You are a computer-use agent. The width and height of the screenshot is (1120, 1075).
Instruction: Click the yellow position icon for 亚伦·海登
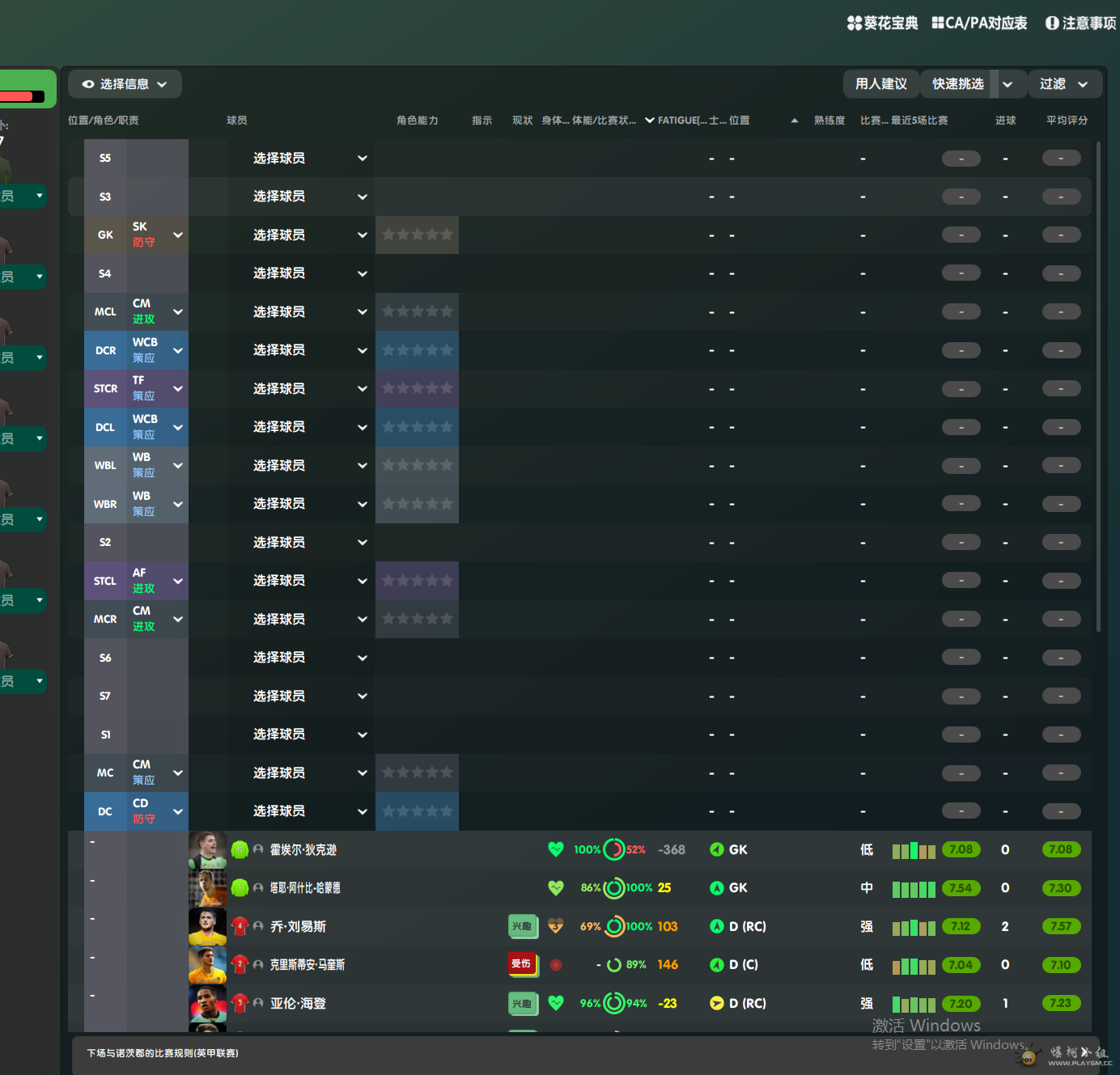click(716, 1003)
